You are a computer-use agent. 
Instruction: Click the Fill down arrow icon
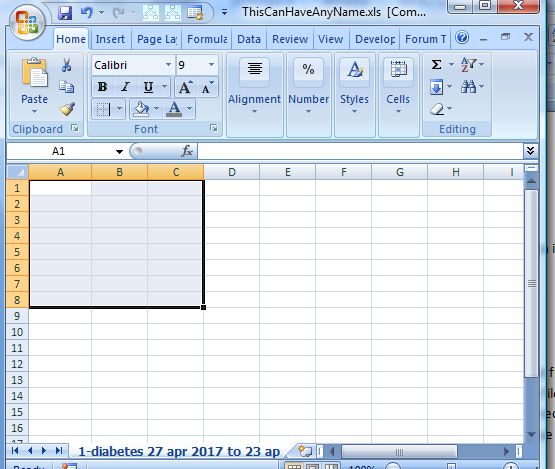pyautogui.click(x=437, y=87)
